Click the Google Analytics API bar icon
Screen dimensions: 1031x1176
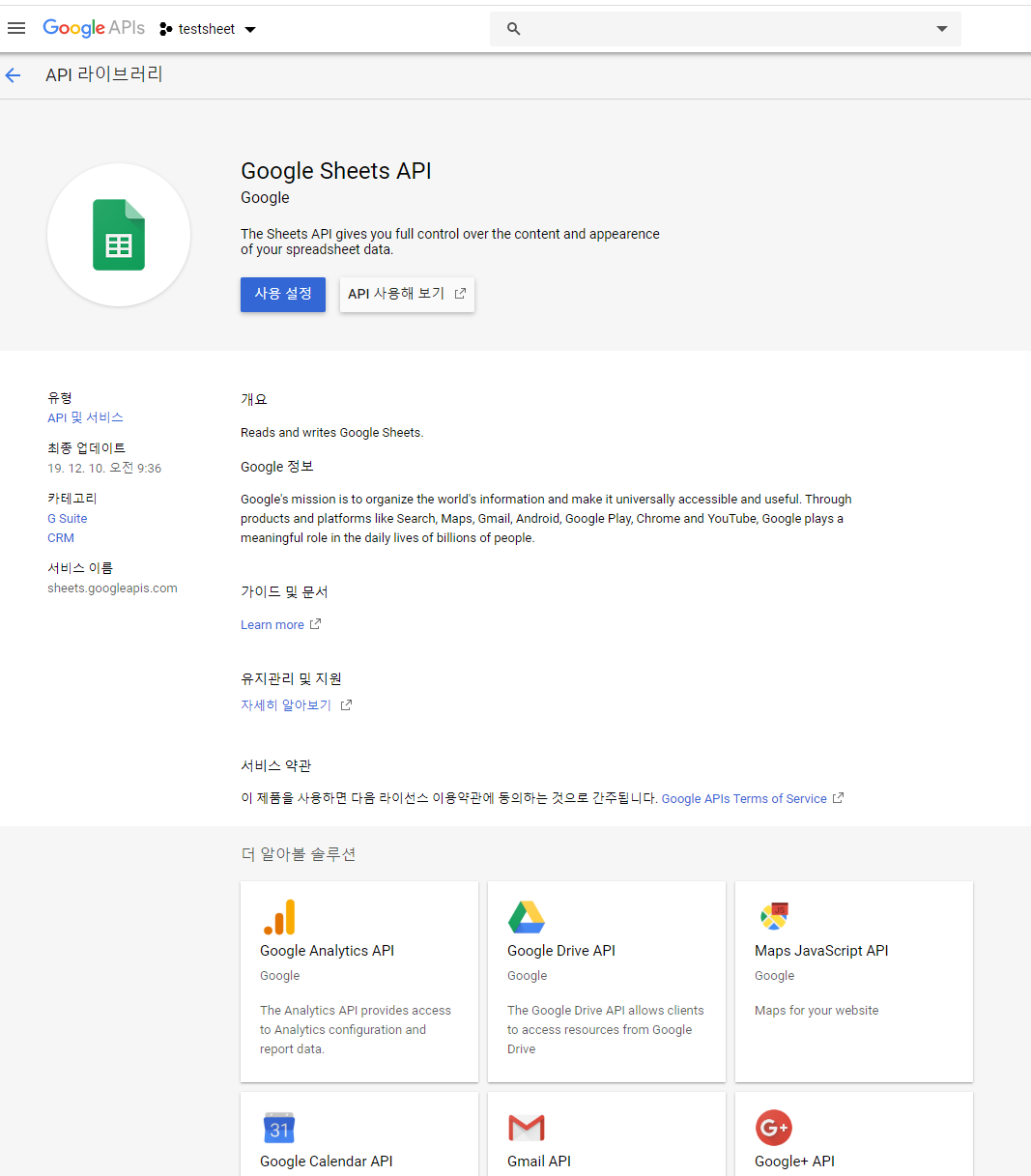coord(279,917)
